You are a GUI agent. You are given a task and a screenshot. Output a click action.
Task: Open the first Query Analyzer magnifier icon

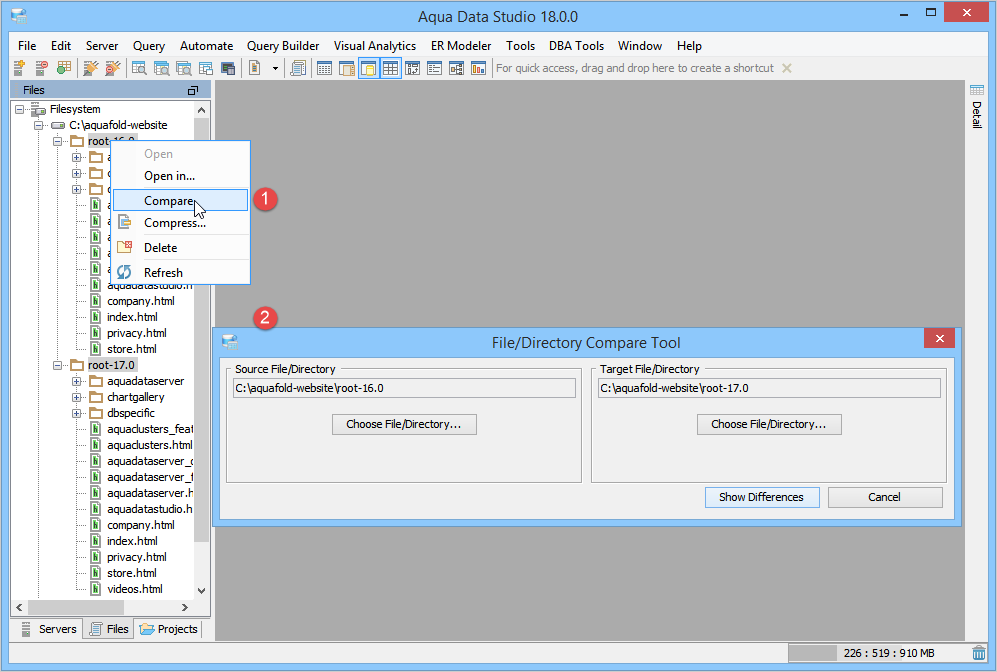point(139,68)
